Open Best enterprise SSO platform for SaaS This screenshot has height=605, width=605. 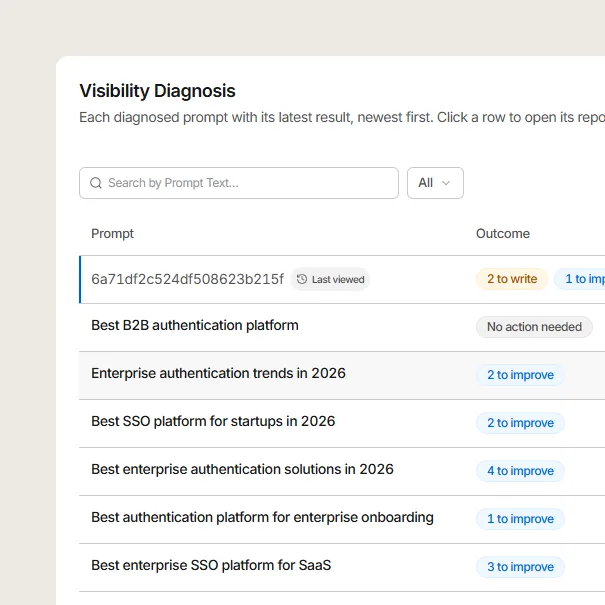tap(342, 568)
